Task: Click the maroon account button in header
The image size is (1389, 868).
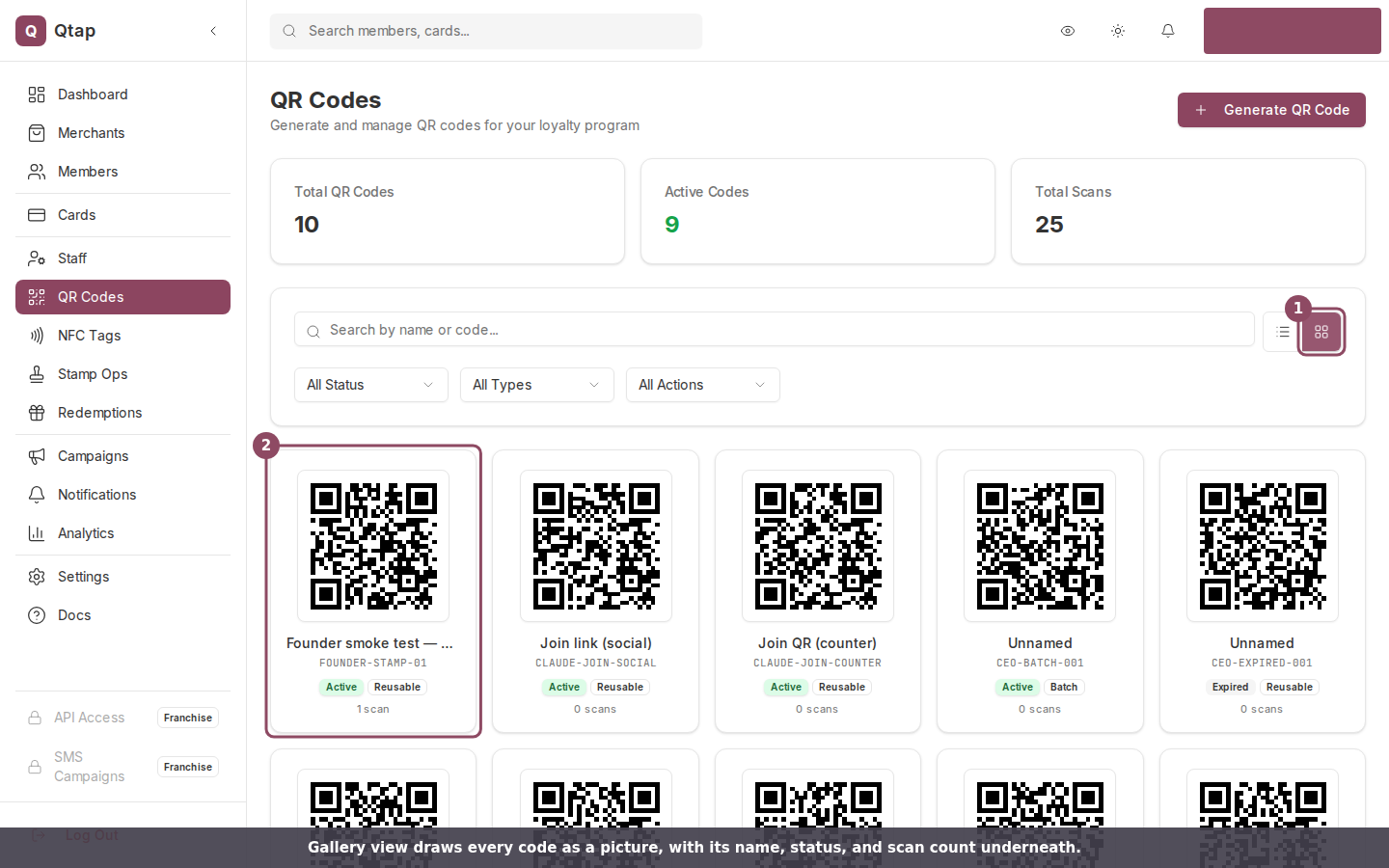Action: coord(1293,31)
